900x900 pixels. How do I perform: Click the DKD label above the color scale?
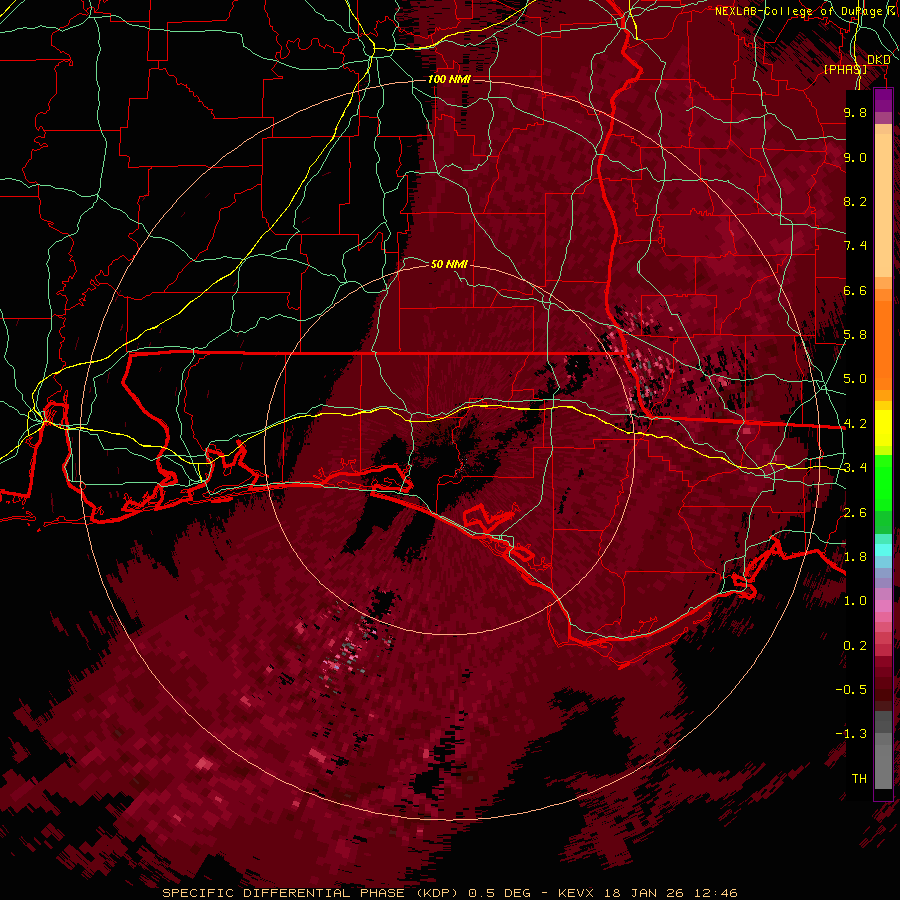pyautogui.click(x=878, y=60)
